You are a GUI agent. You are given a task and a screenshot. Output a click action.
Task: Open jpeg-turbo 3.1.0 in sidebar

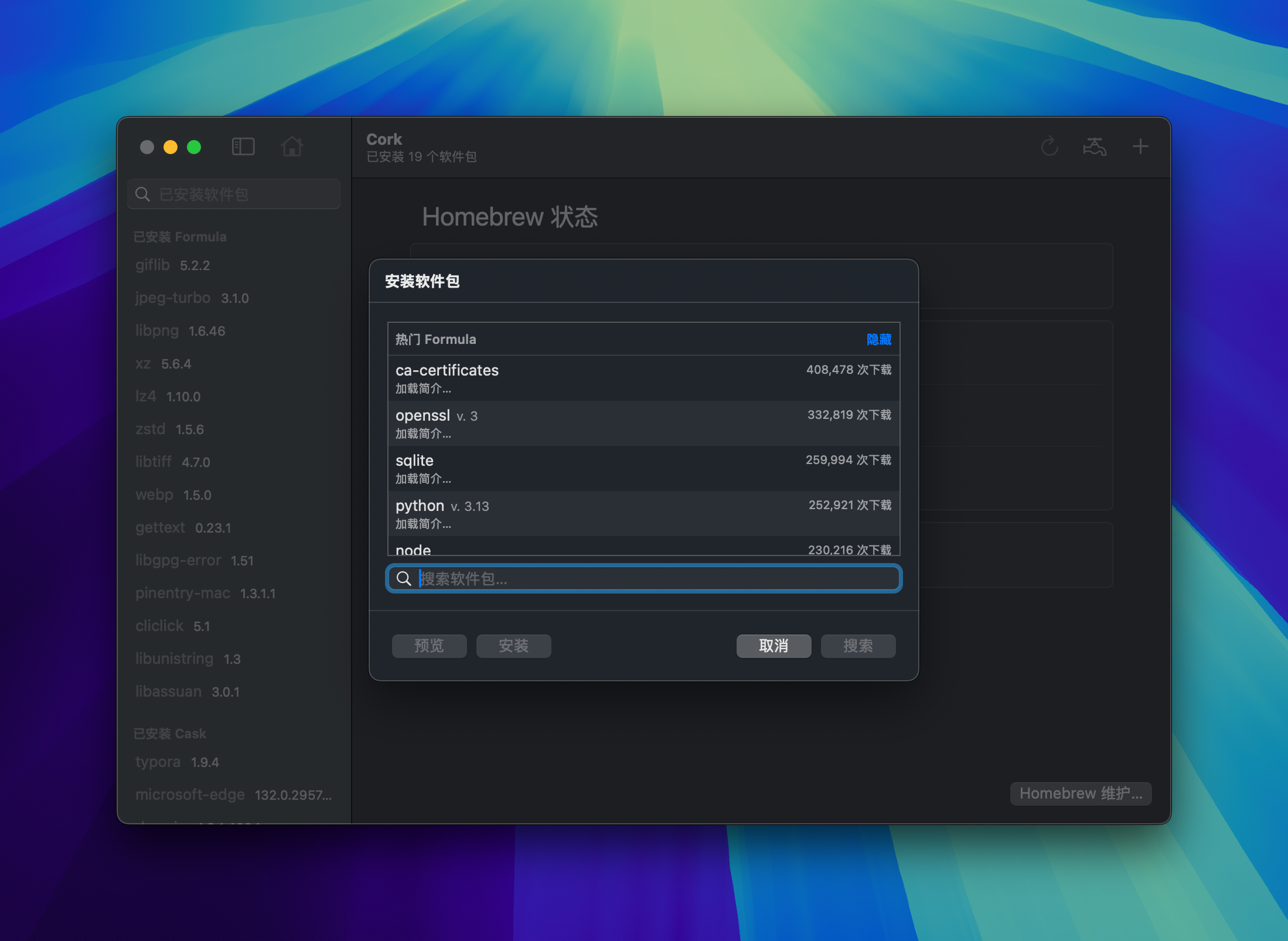(x=234, y=298)
